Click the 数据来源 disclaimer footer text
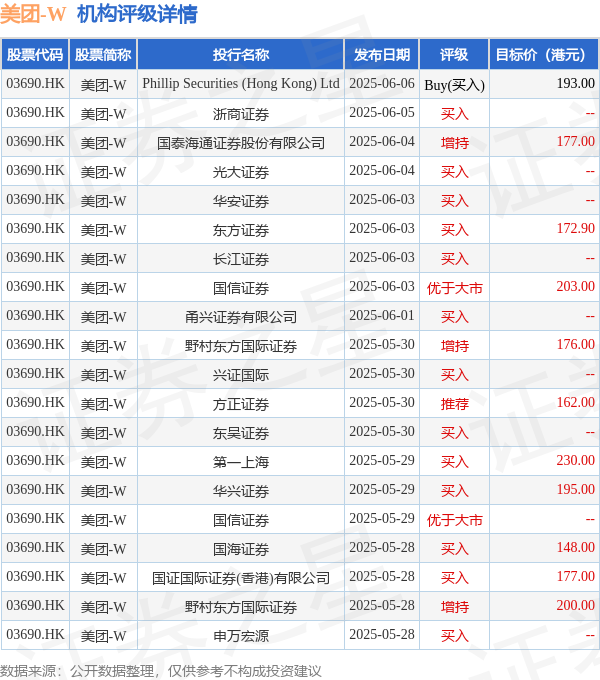The height and width of the screenshot is (680, 600). click(160, 671)
